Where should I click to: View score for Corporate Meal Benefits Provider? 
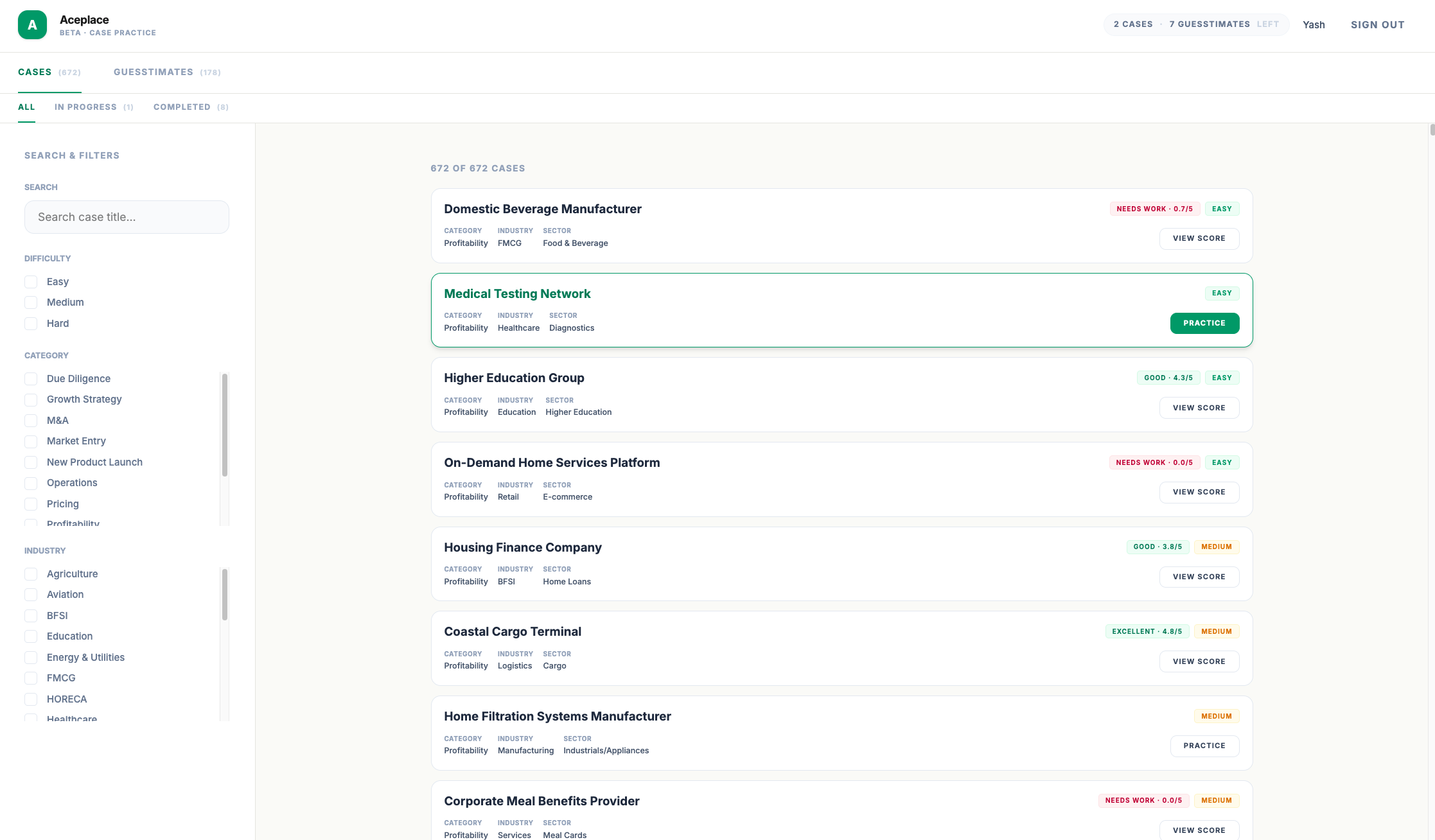coord(1199,830)
